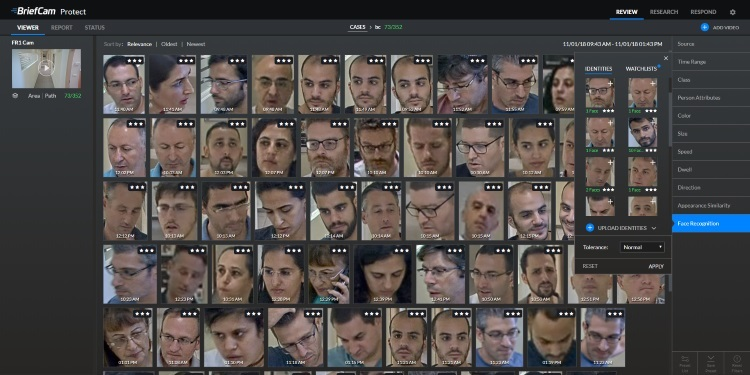750x375 pixels.
Task: Expand the Direction filter
Action: (711, 188)
